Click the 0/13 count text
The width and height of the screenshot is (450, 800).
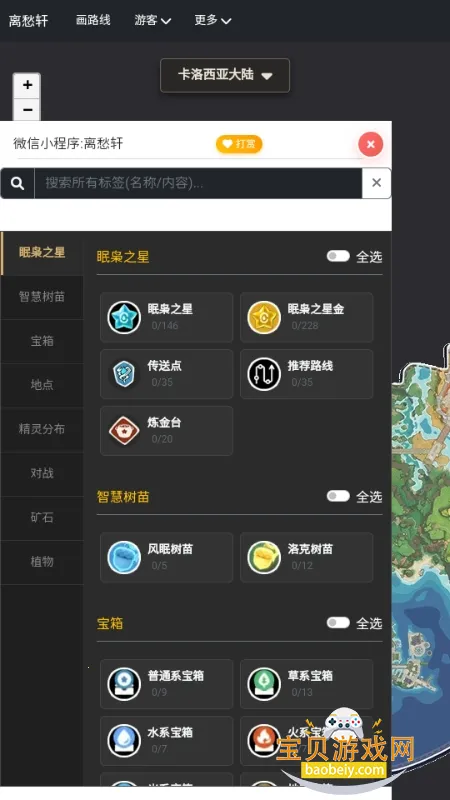302,692
